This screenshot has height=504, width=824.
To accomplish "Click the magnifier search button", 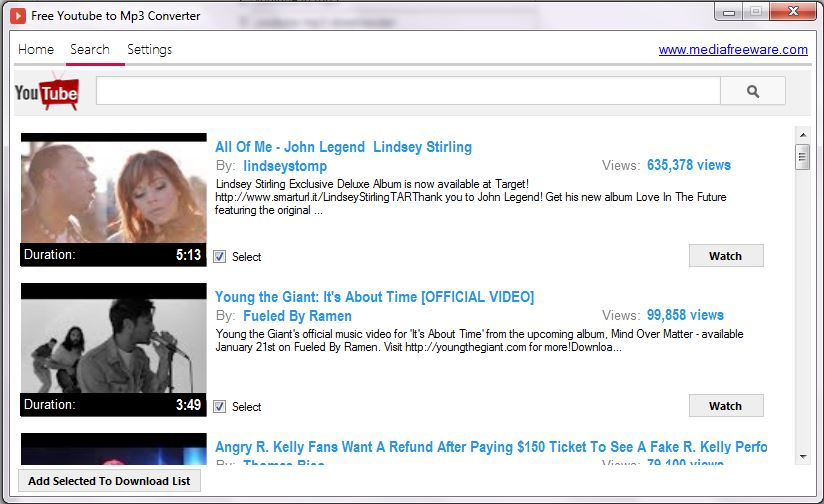I will 753,91.
